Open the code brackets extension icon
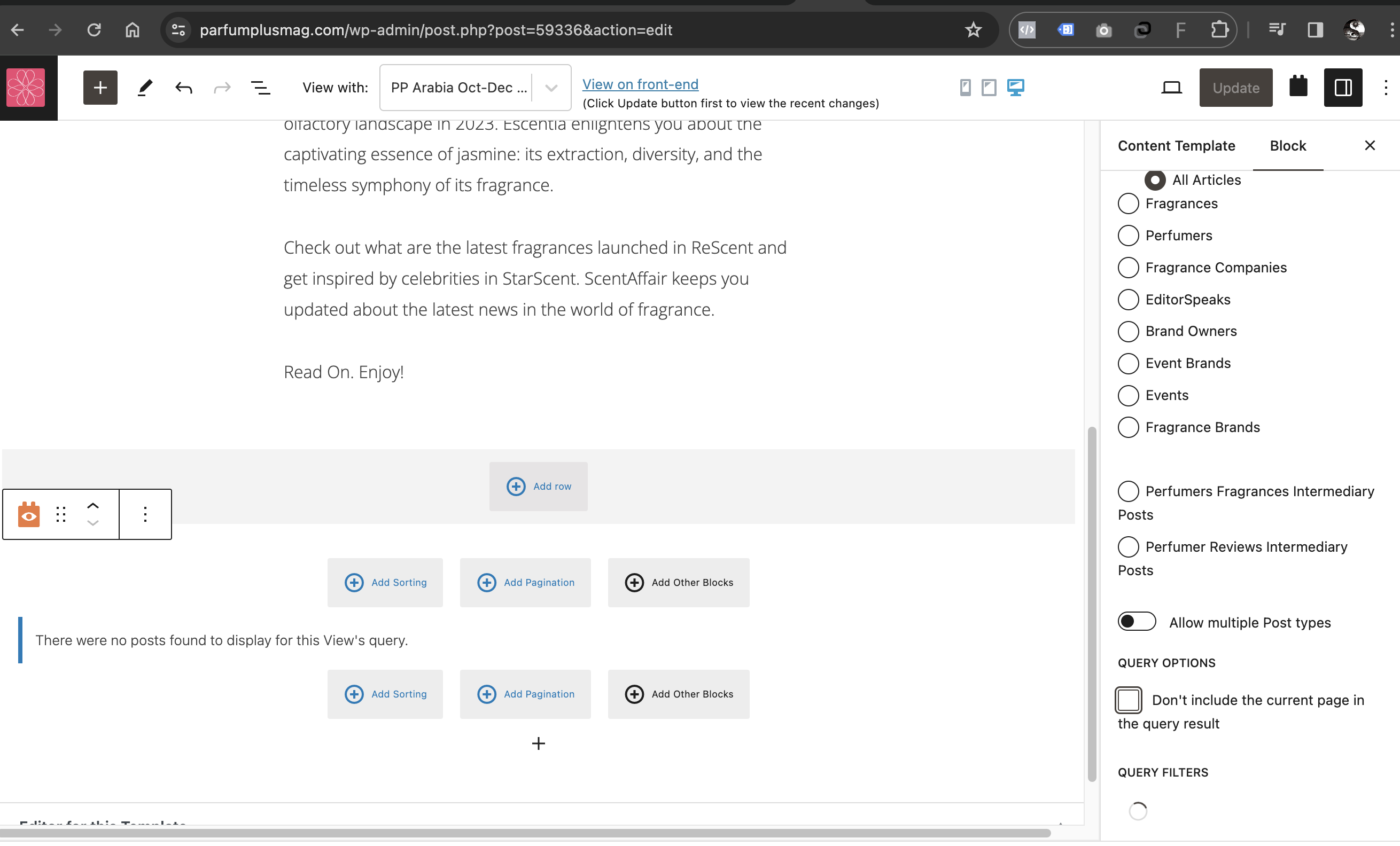Image resolution: width=1400 pixels, height=846 pixels. [1027, 29]
